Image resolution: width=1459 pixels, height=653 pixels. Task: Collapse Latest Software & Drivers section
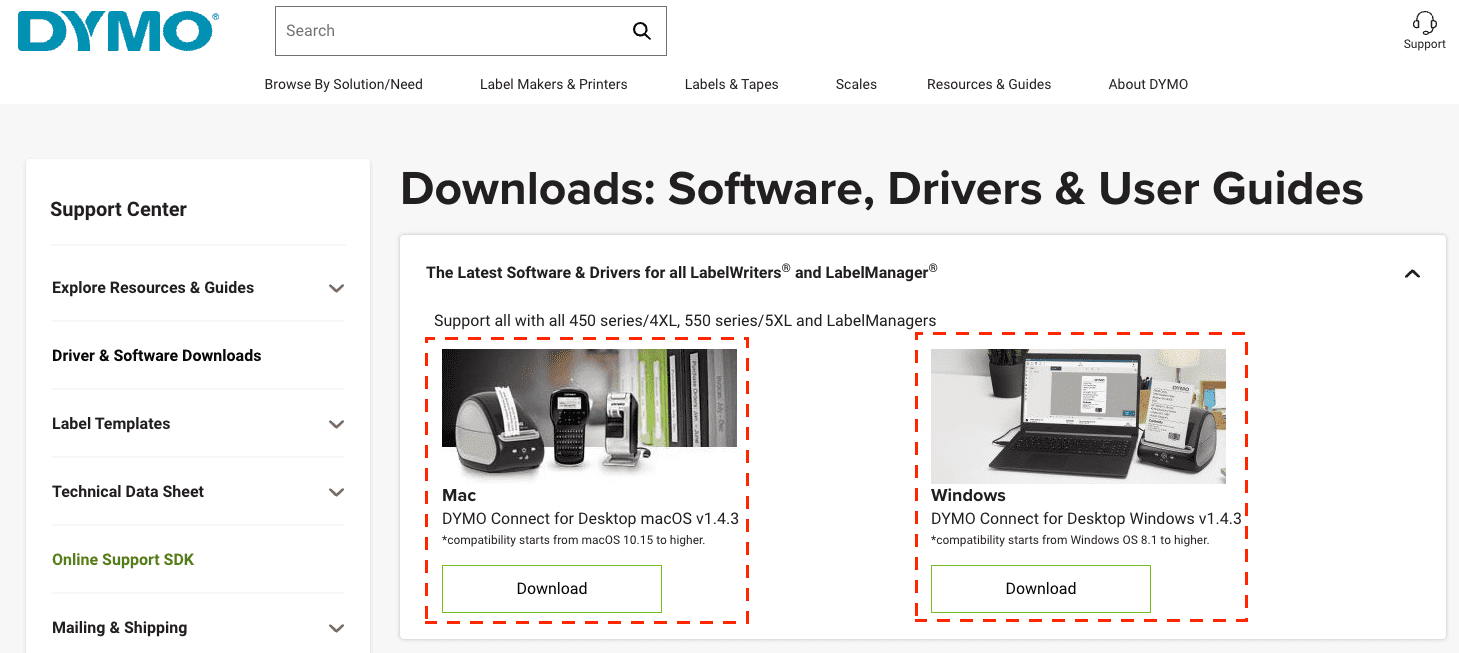click(1412, 273)
